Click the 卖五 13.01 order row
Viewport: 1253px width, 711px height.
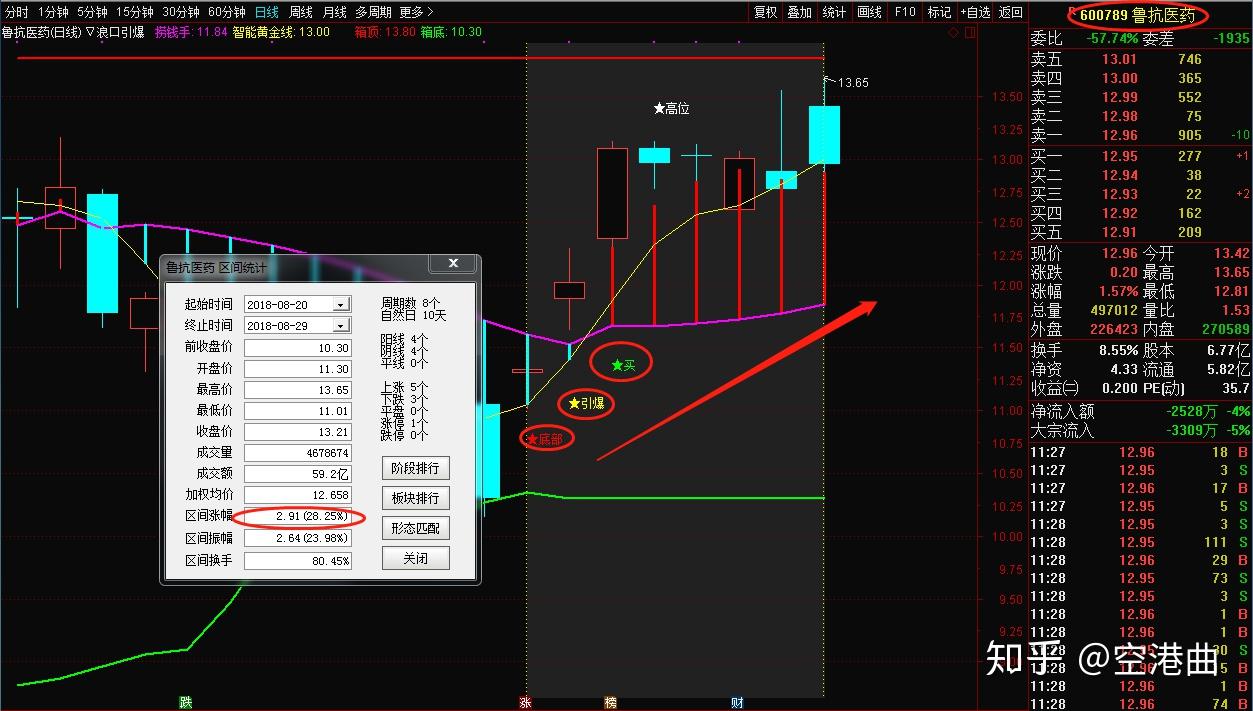point(1140,59)
